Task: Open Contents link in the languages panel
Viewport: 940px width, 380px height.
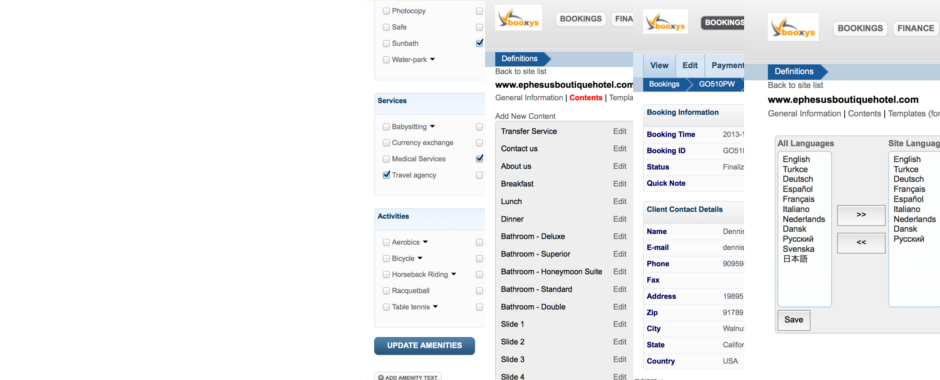Action: (864, 113)
